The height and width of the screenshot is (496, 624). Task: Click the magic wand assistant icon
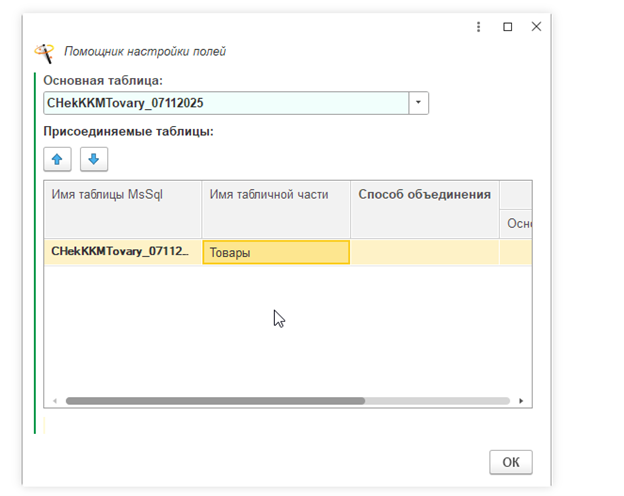click(45, 51)
